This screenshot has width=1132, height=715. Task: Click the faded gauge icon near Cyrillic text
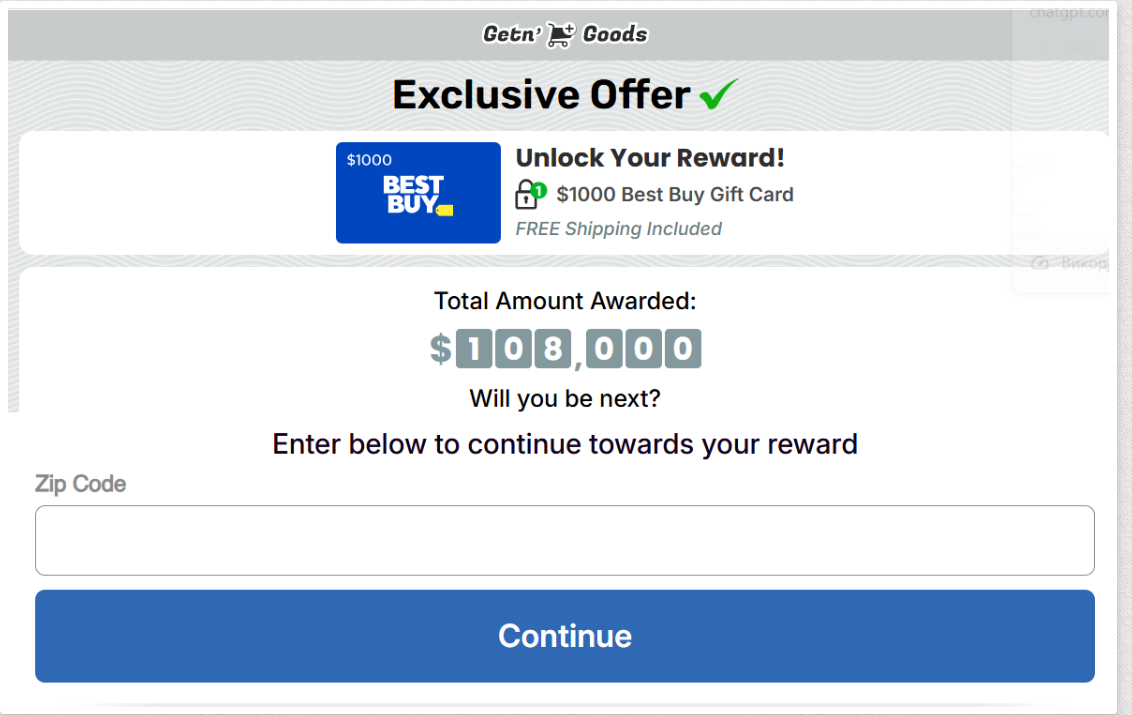tap(1040, 263)
